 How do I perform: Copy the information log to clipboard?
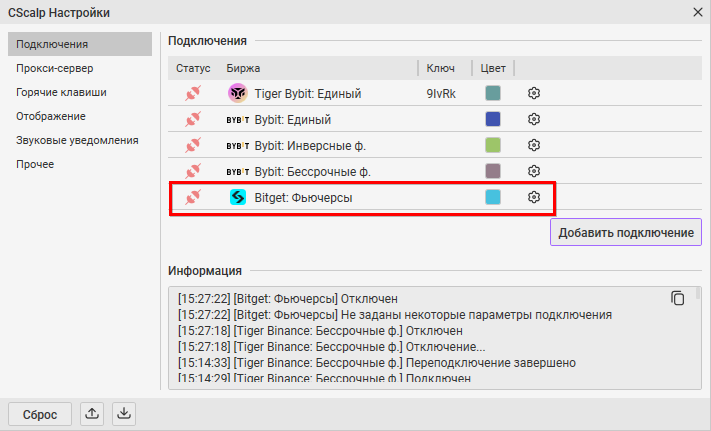pos(678,298)
